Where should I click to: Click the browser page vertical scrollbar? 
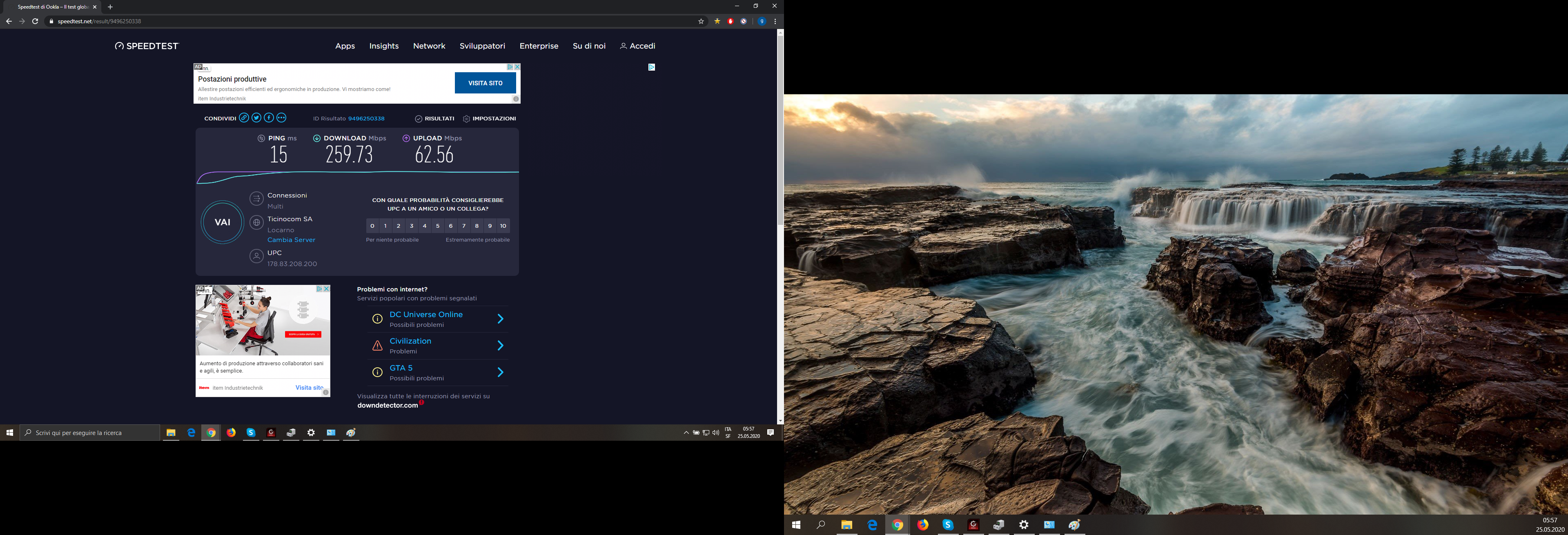[x=780, y=131]
